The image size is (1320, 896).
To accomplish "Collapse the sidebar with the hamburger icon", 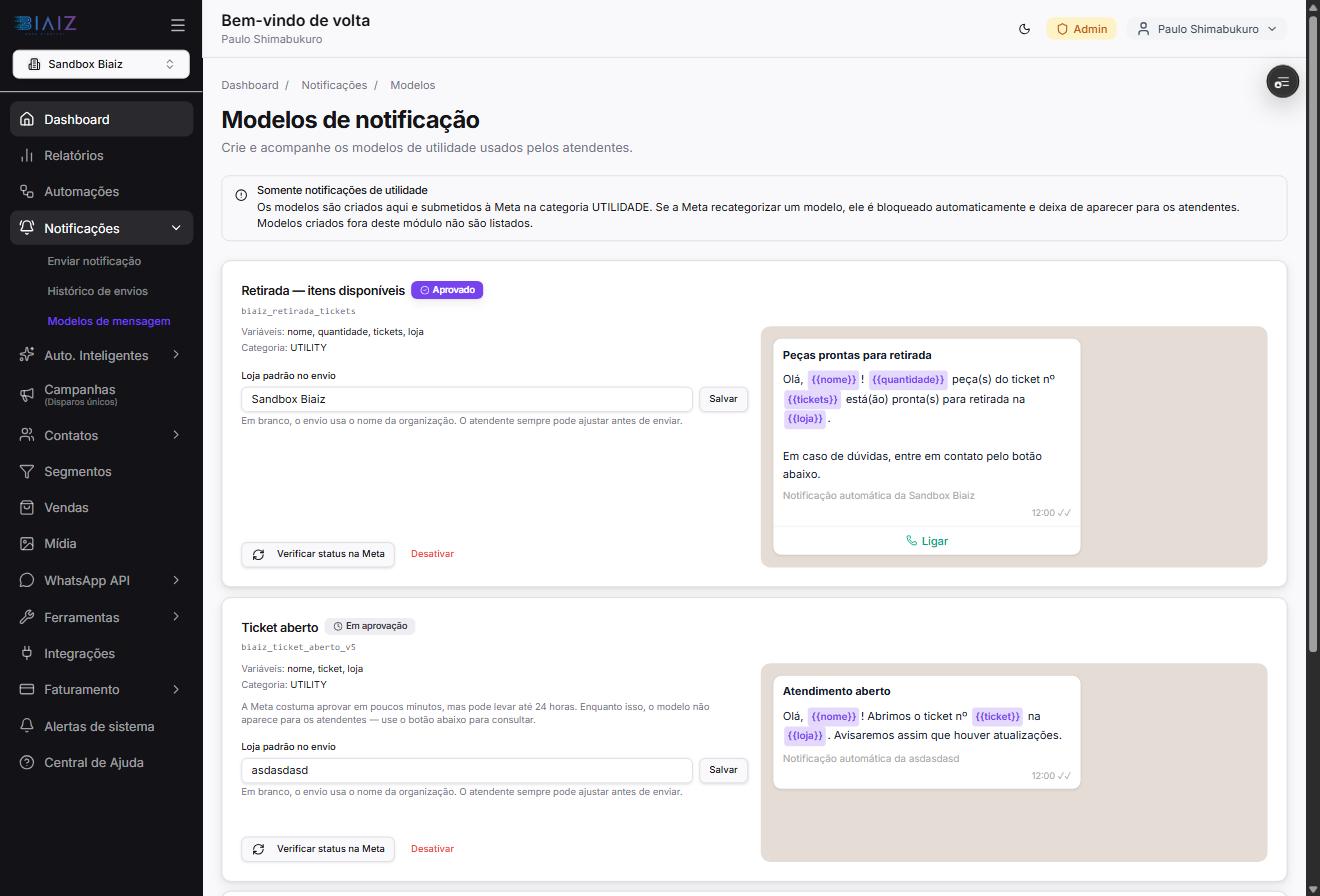I will pyautogui.click(x=178, y=25).
